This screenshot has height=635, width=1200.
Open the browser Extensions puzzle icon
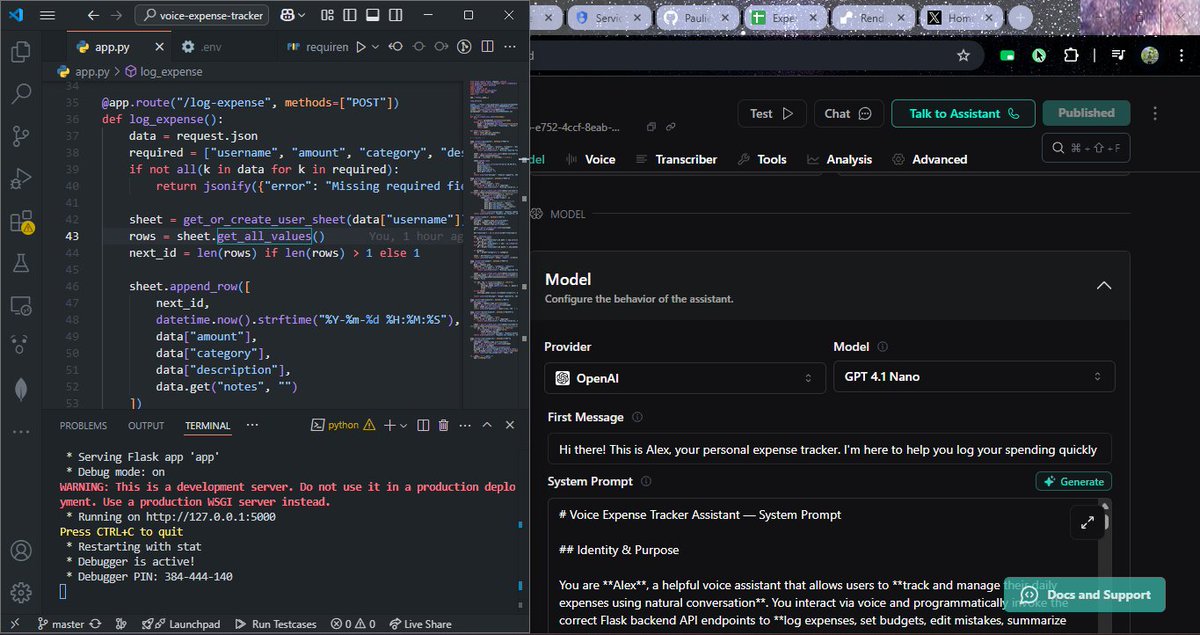[1071, 56]
